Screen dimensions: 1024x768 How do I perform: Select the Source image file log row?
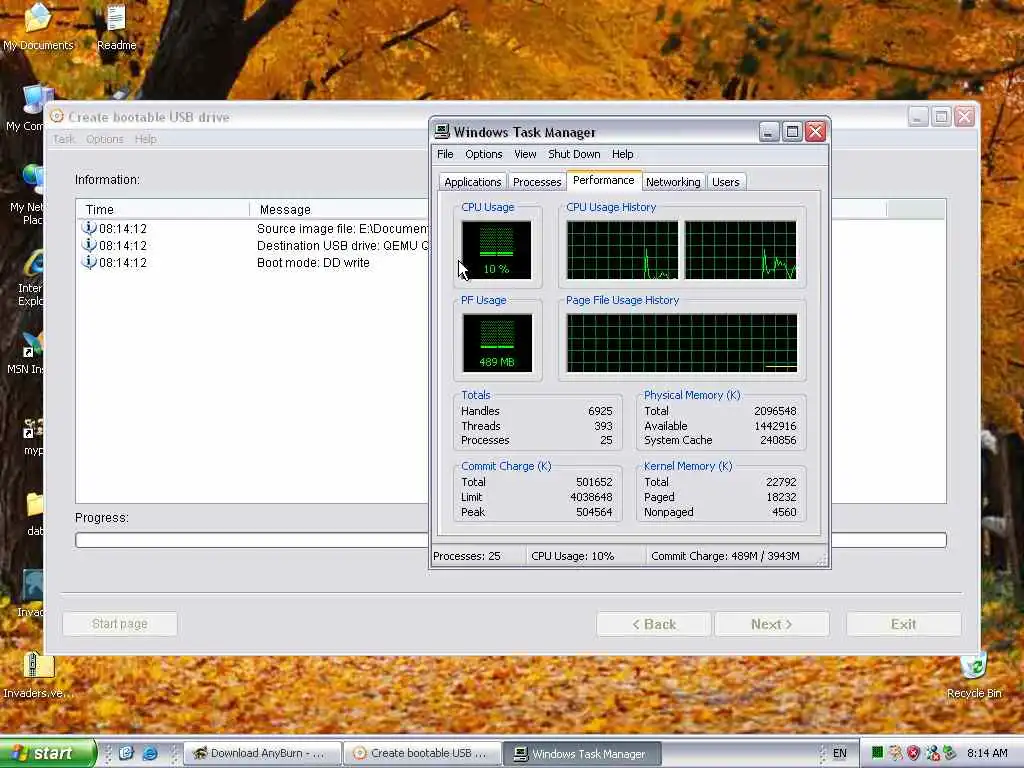[253, 229]
